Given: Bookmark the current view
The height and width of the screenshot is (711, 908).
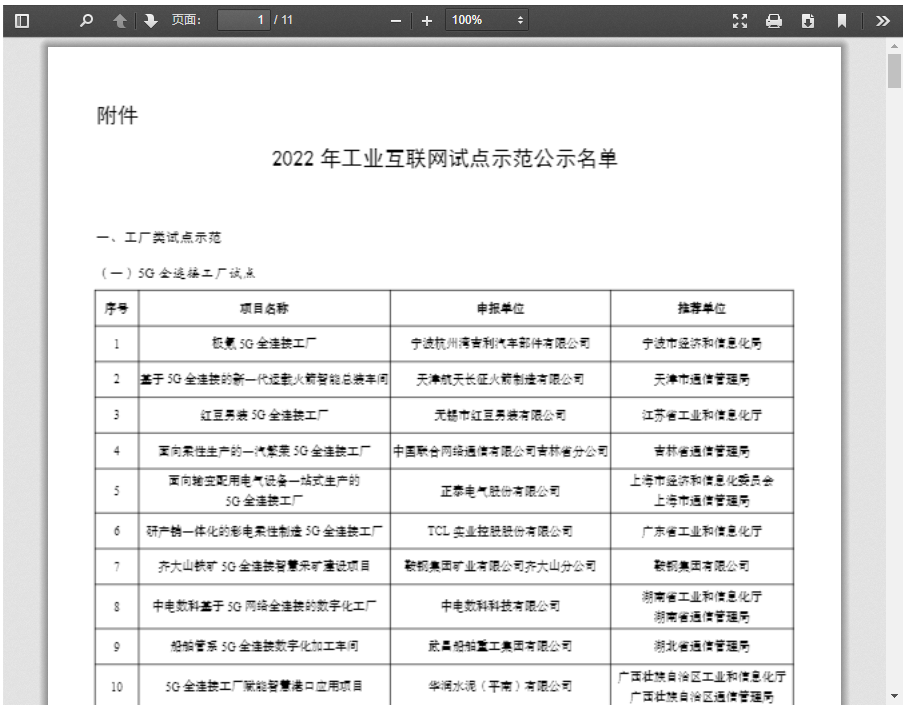Looking at the screenshot, I should point(842,20).
